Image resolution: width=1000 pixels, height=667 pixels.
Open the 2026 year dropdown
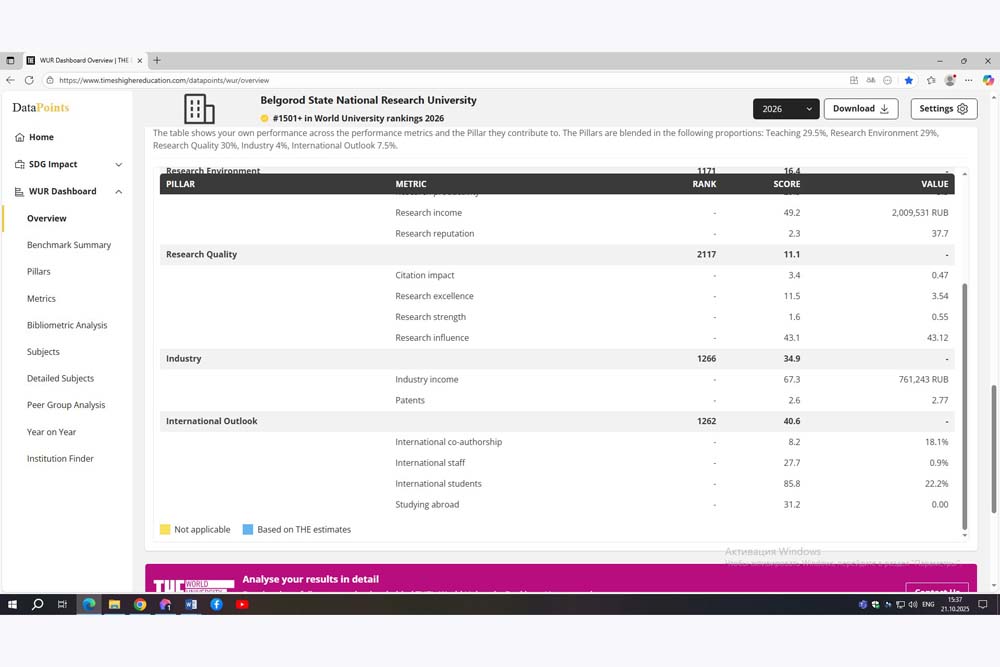coord(785,109)
